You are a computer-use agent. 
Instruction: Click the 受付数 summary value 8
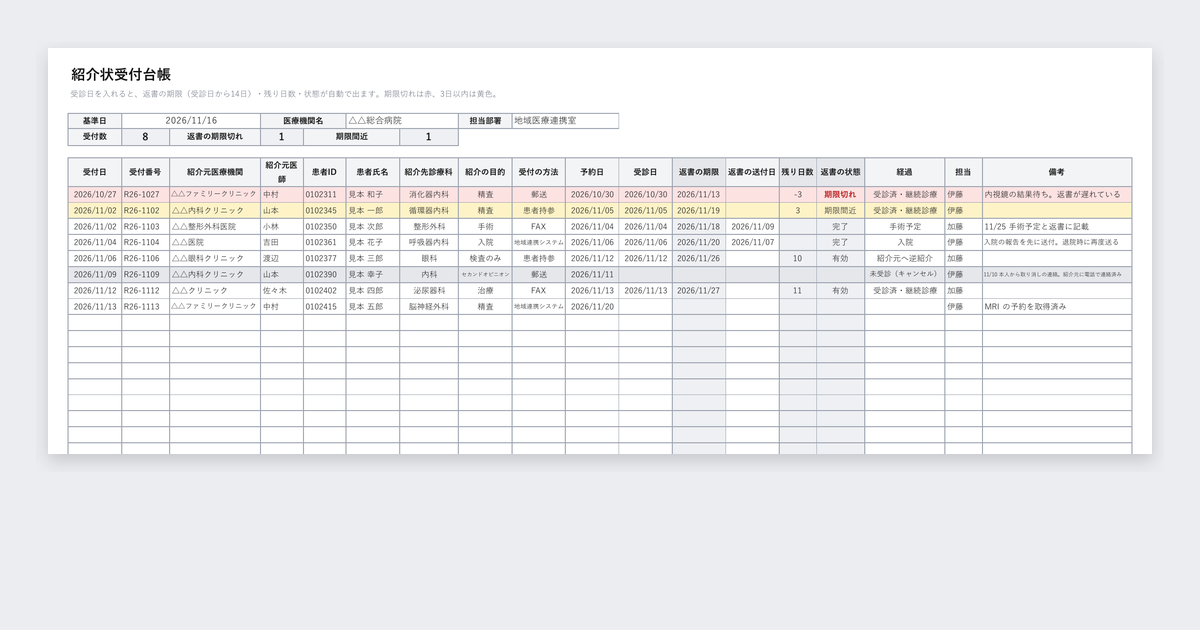click(145, 137)
